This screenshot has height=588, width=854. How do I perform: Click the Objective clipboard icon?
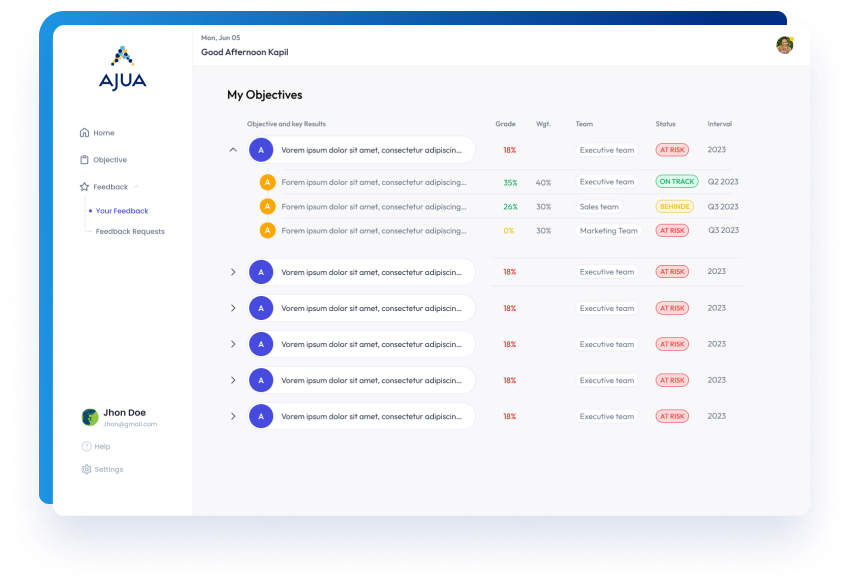click(85, 160)
